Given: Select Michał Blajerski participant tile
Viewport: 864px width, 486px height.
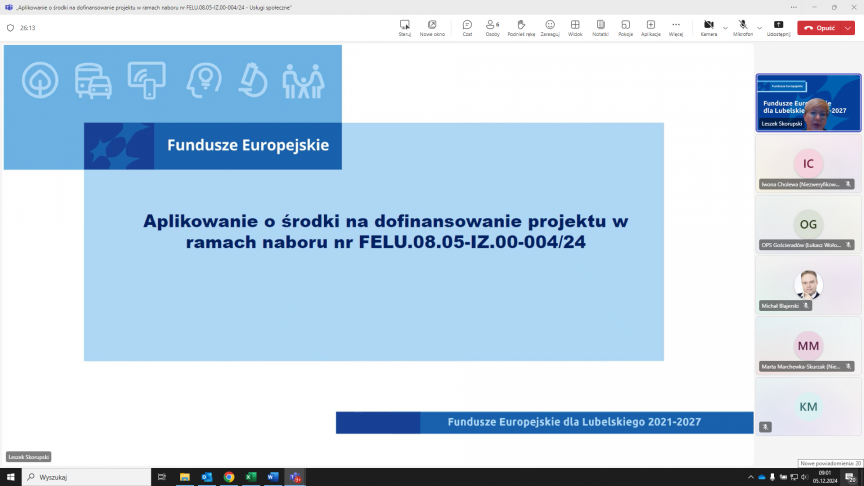Looking at the screenshot, I should pyautogui.click(x=808, y=285).
